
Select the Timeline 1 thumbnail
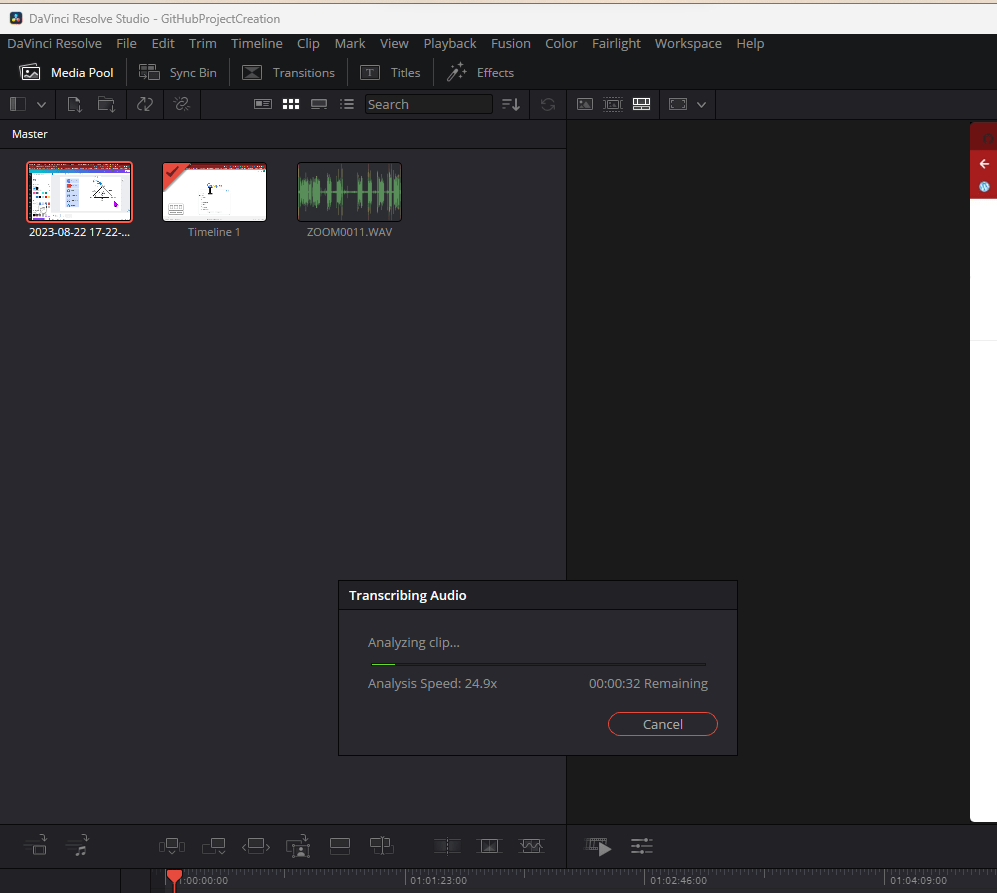[x=214, y=191]
